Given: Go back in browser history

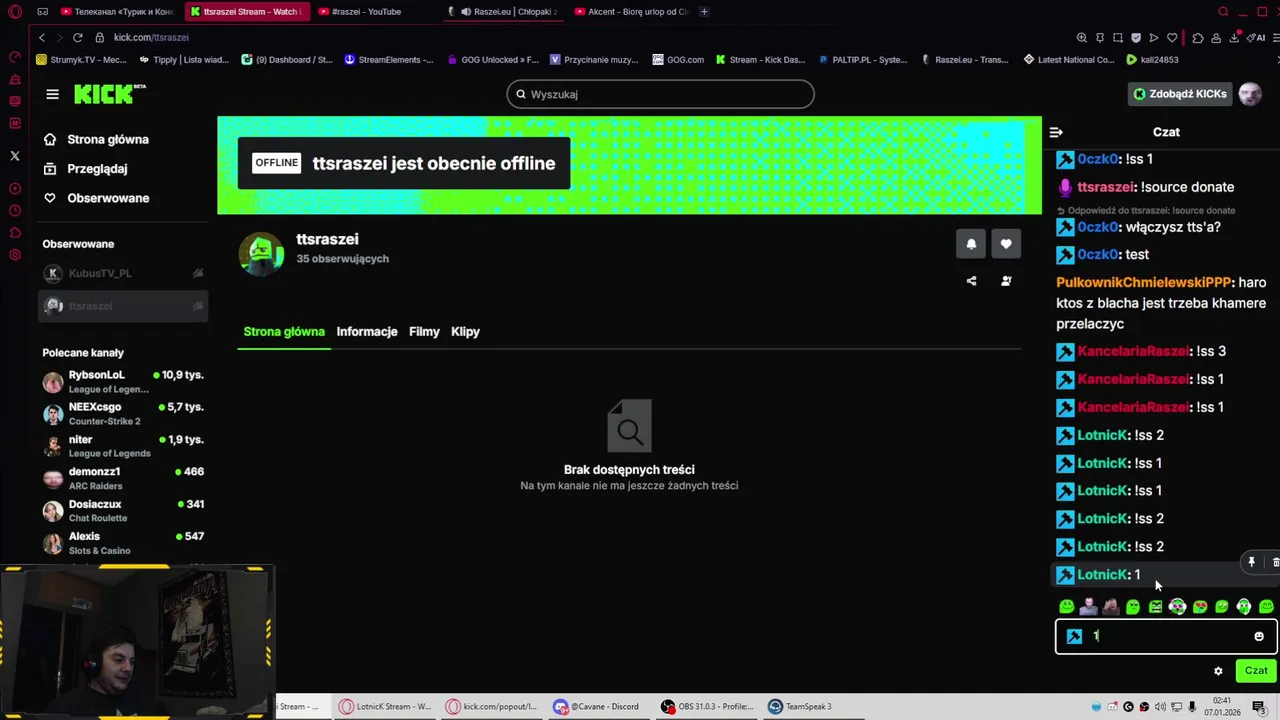Looking at the screenshot, I should point(42,37).
